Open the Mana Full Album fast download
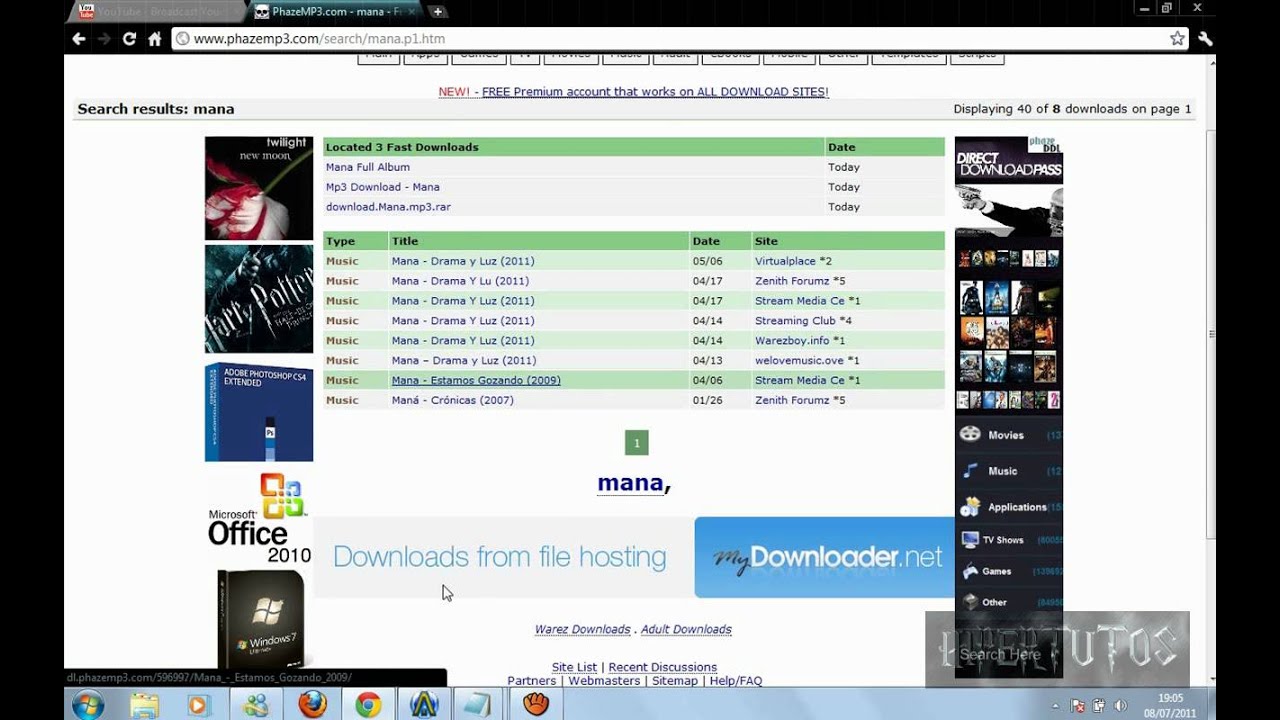 point(368,167)
